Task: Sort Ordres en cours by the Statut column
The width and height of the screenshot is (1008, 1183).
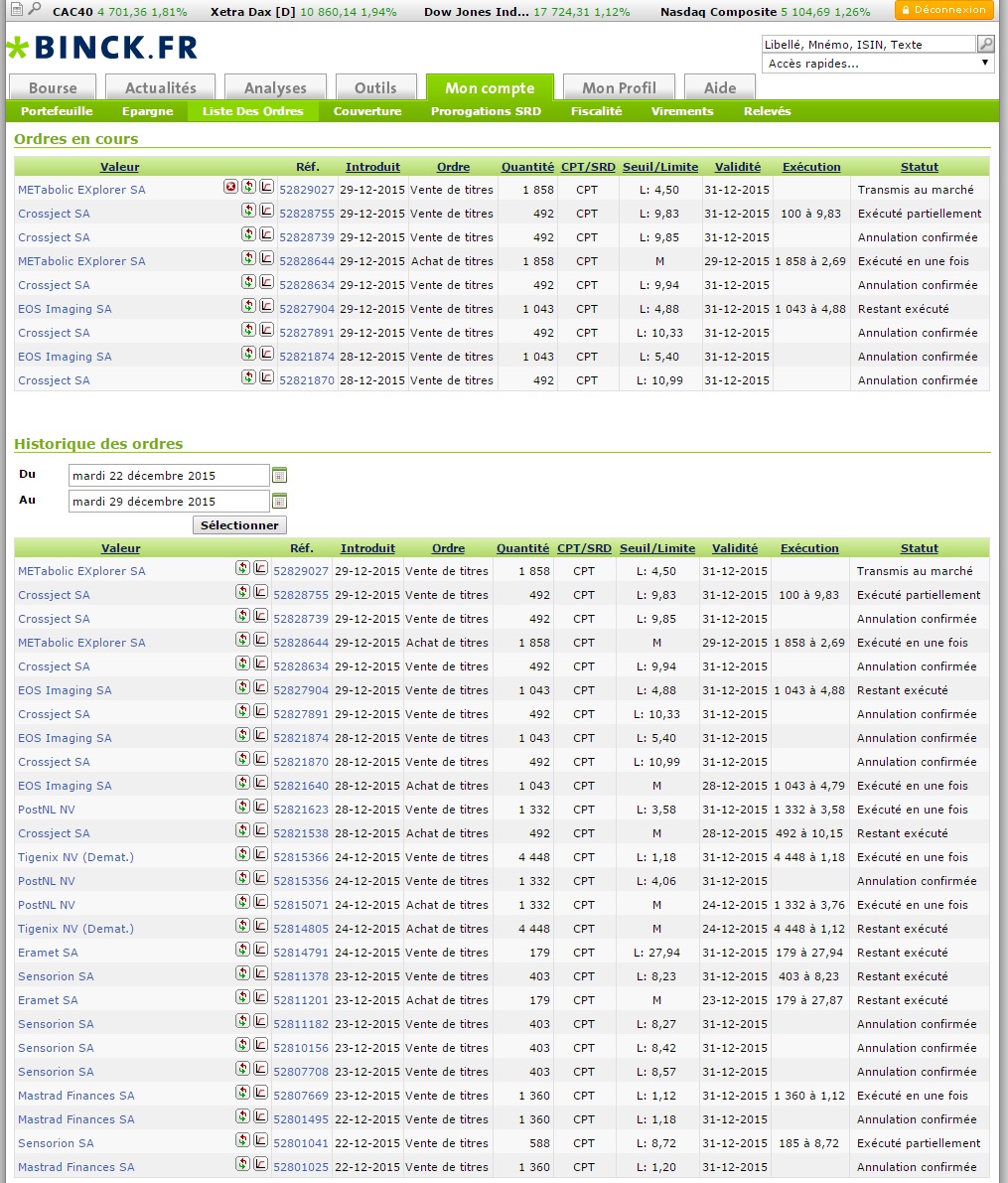Action: click(919, 167)
